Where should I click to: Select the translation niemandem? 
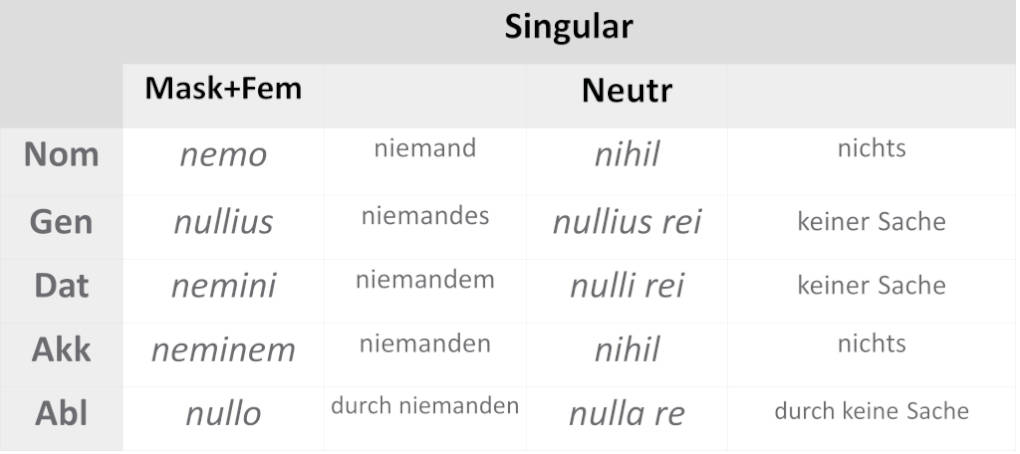425,279
